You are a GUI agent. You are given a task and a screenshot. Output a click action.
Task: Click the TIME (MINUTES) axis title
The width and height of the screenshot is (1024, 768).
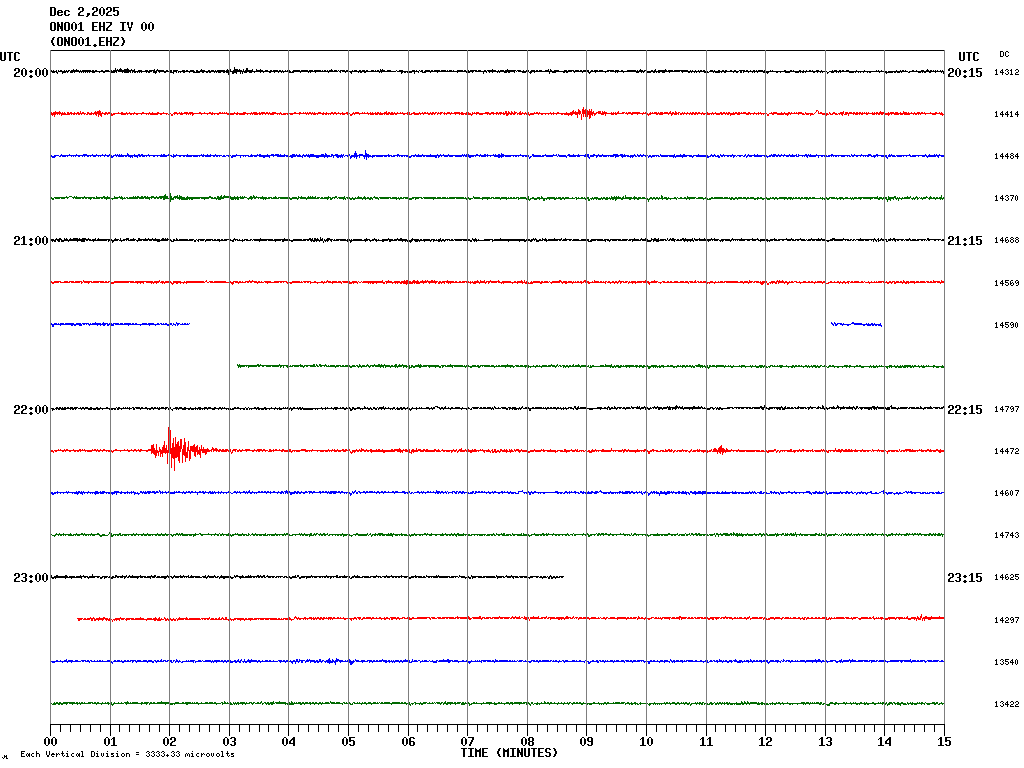click(509, 753)
